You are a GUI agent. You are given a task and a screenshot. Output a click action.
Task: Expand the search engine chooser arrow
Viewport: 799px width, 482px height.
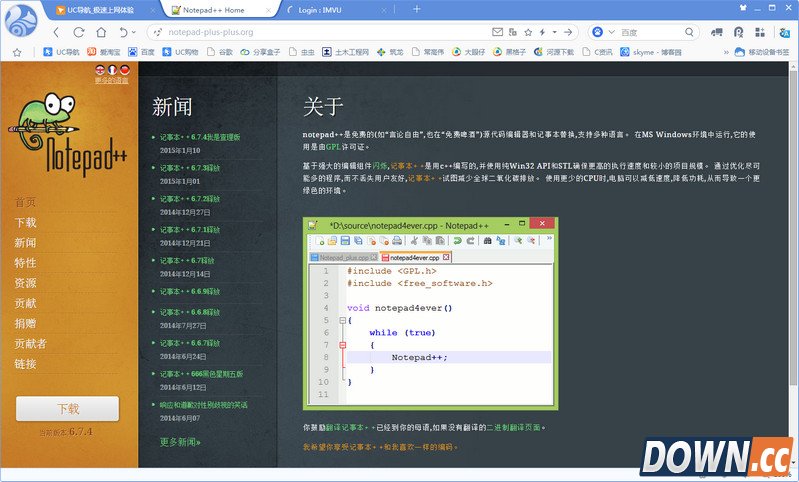[x=611, y=32]
